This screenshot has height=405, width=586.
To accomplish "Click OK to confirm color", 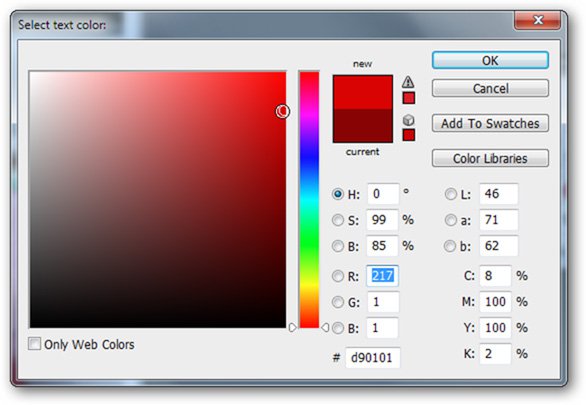I will click(490, 61).
